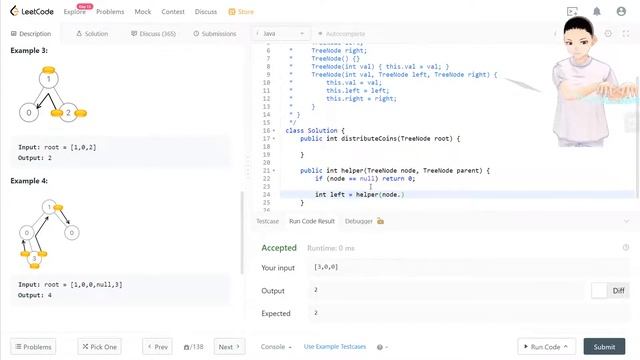Switch to the Submissions tab

click(215, 33)
